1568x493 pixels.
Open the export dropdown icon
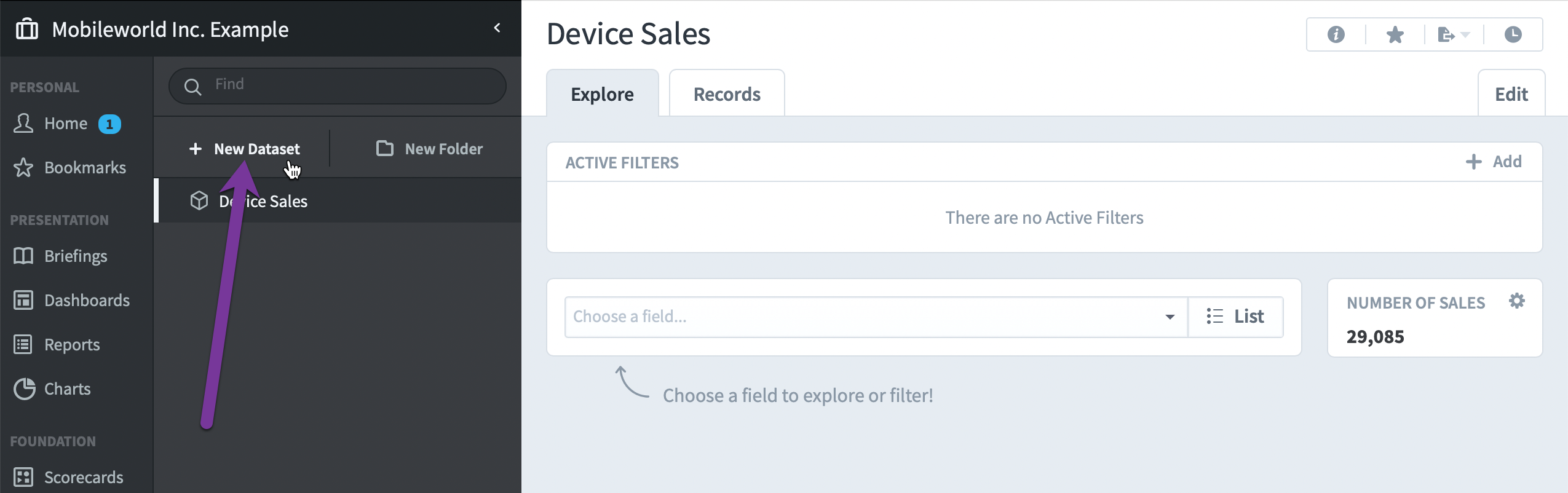pos(1454,34)
